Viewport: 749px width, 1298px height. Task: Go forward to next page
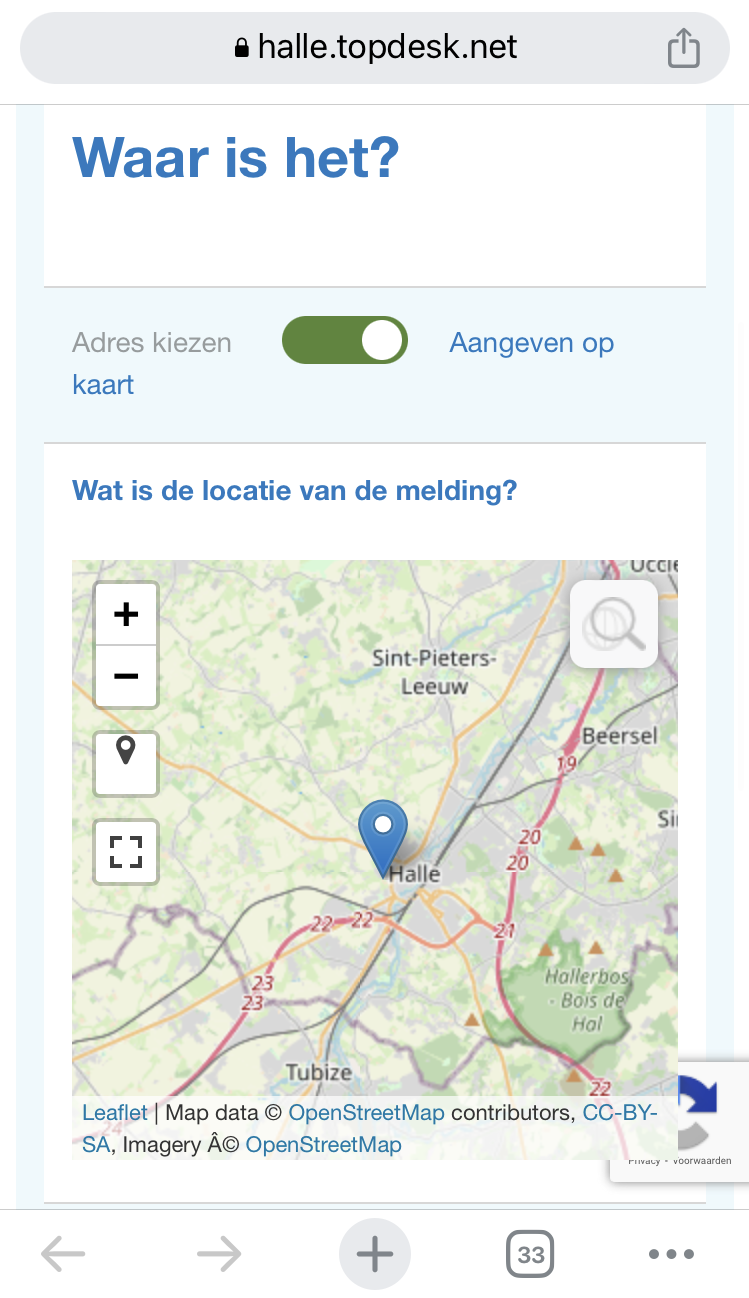(219, 1253)
